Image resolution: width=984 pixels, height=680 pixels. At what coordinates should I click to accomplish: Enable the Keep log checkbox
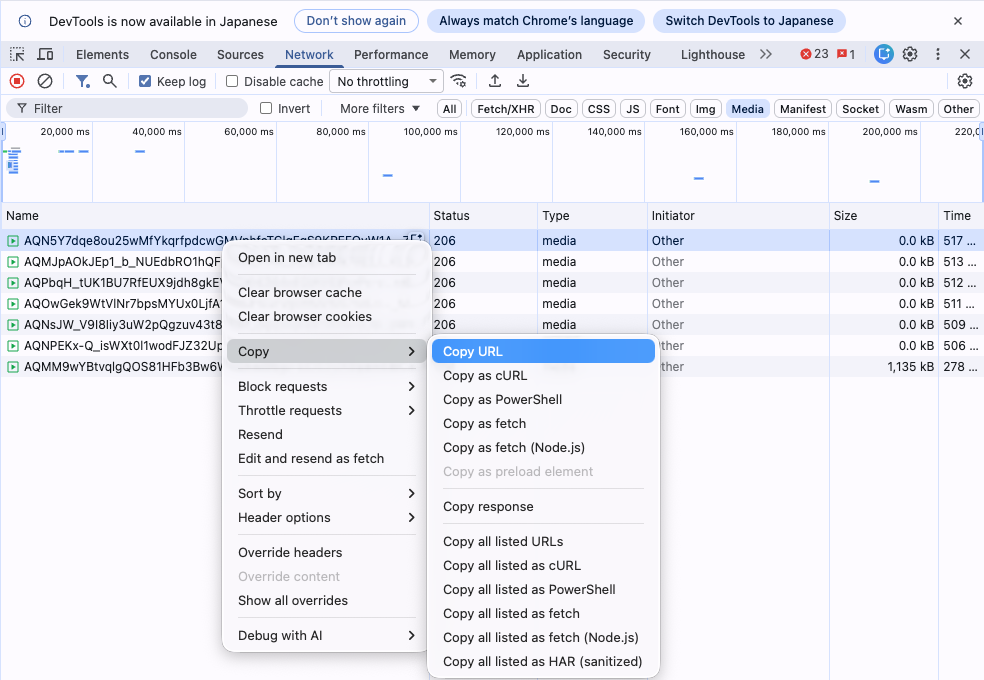click(145, 82)
